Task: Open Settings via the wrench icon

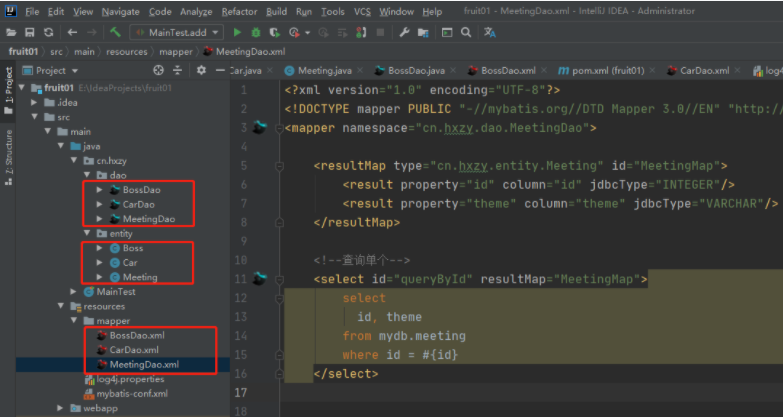Action: tap(404, 32)
